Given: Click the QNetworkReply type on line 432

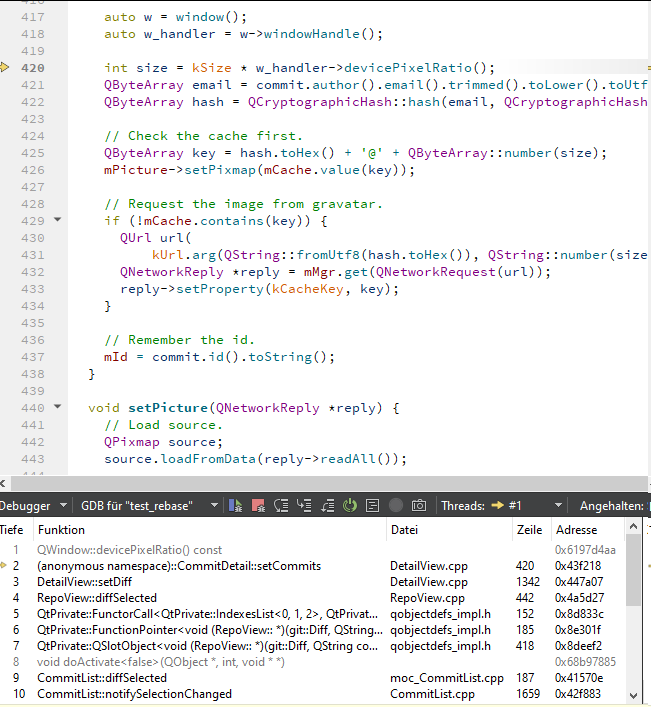Looking at the screenshot, I should [171, 272].
